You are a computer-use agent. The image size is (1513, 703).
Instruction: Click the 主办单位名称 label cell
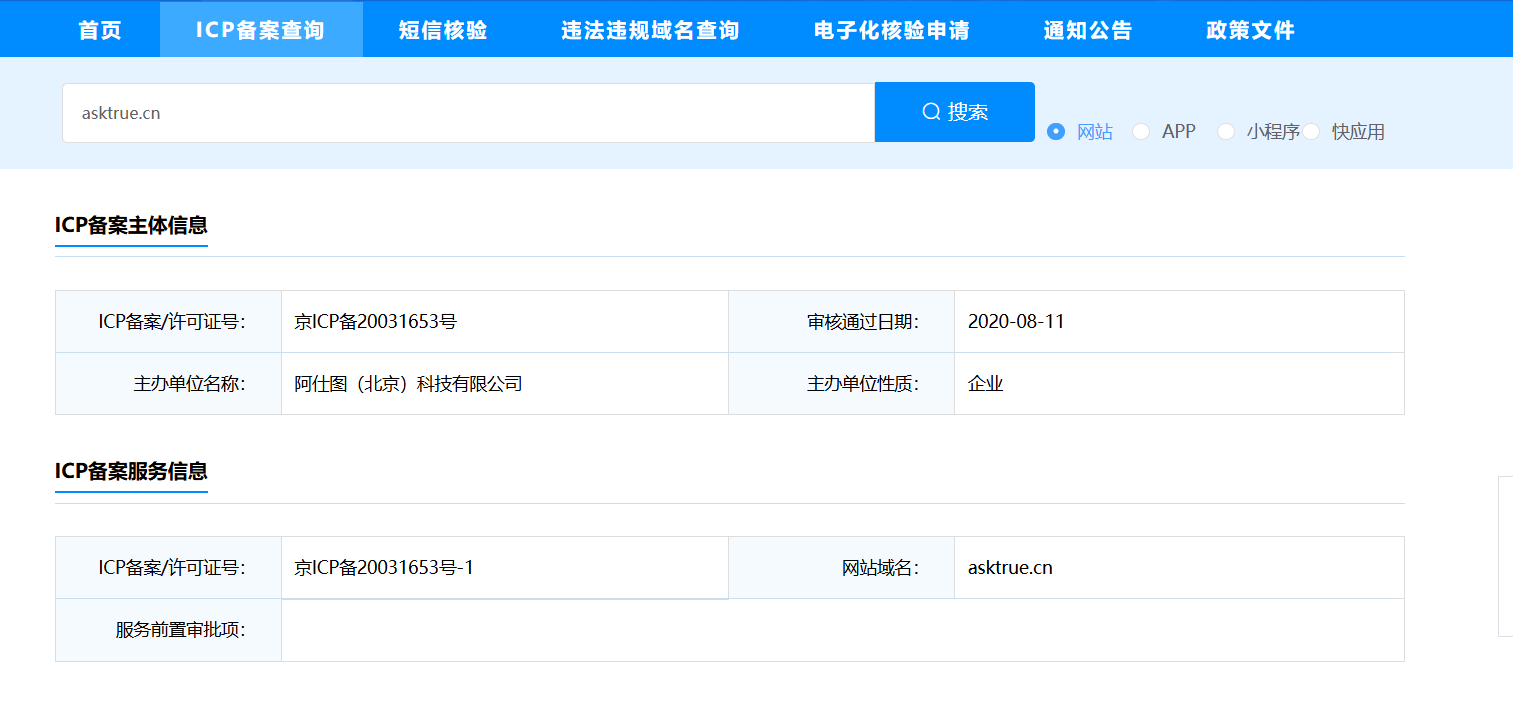pyautogui.click(x=168, y=384)
